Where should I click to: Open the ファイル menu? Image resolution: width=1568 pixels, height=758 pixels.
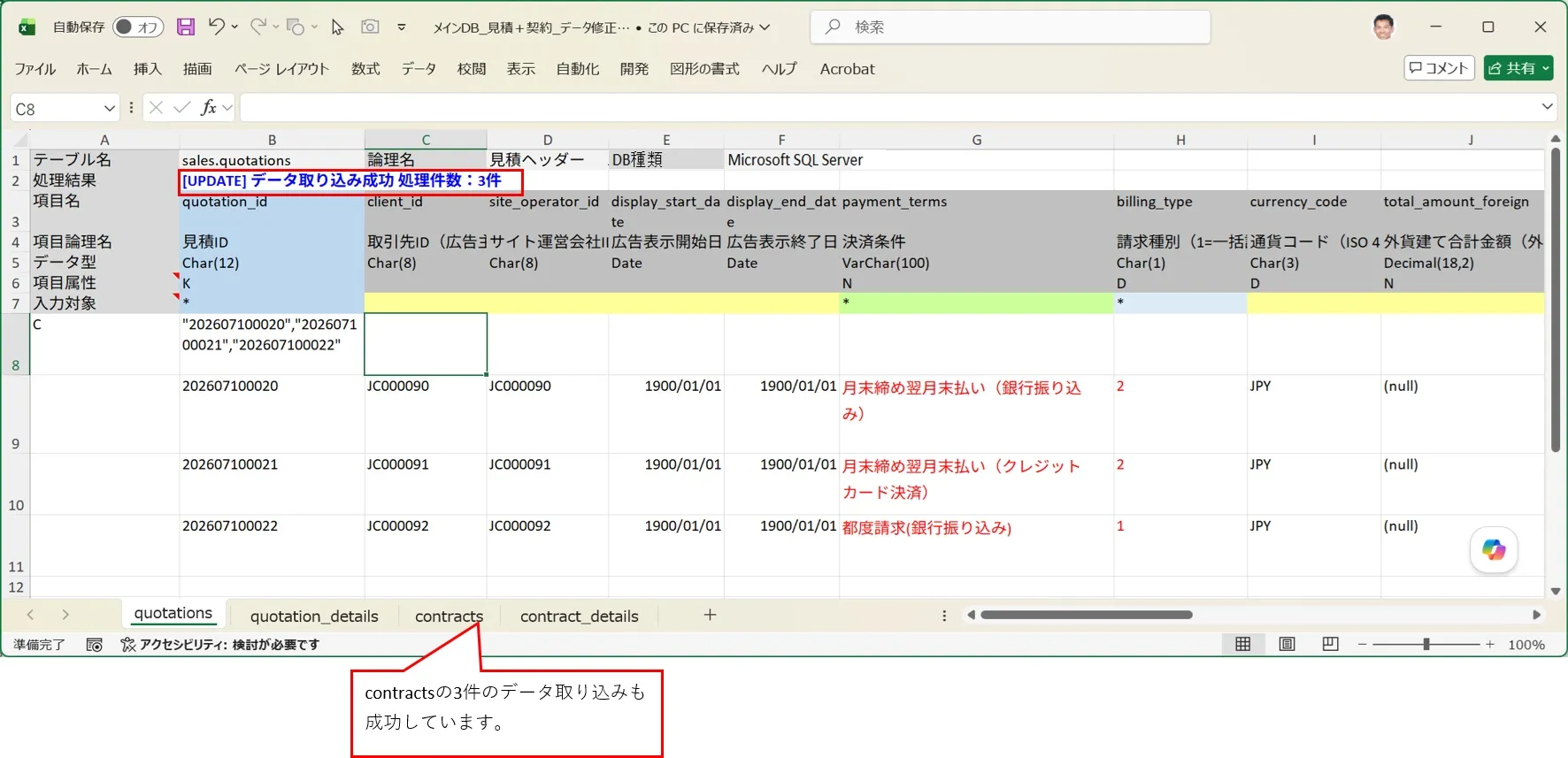coord(35,69)
